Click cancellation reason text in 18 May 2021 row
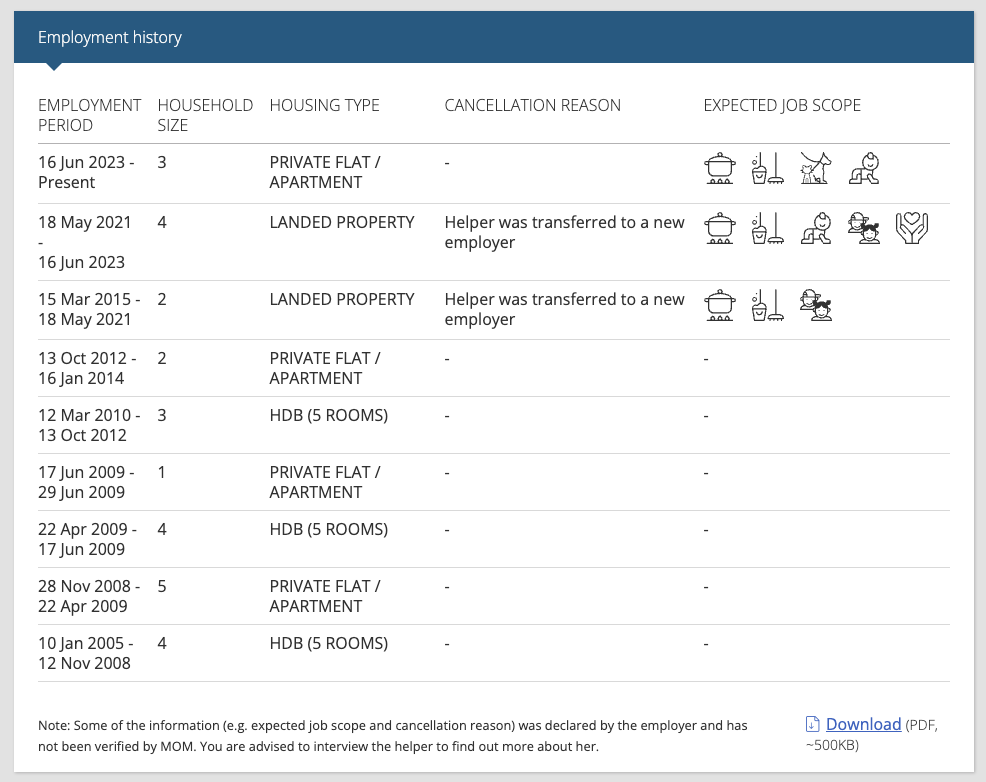Viewport: 986px width, 782px height. point(564,232)
